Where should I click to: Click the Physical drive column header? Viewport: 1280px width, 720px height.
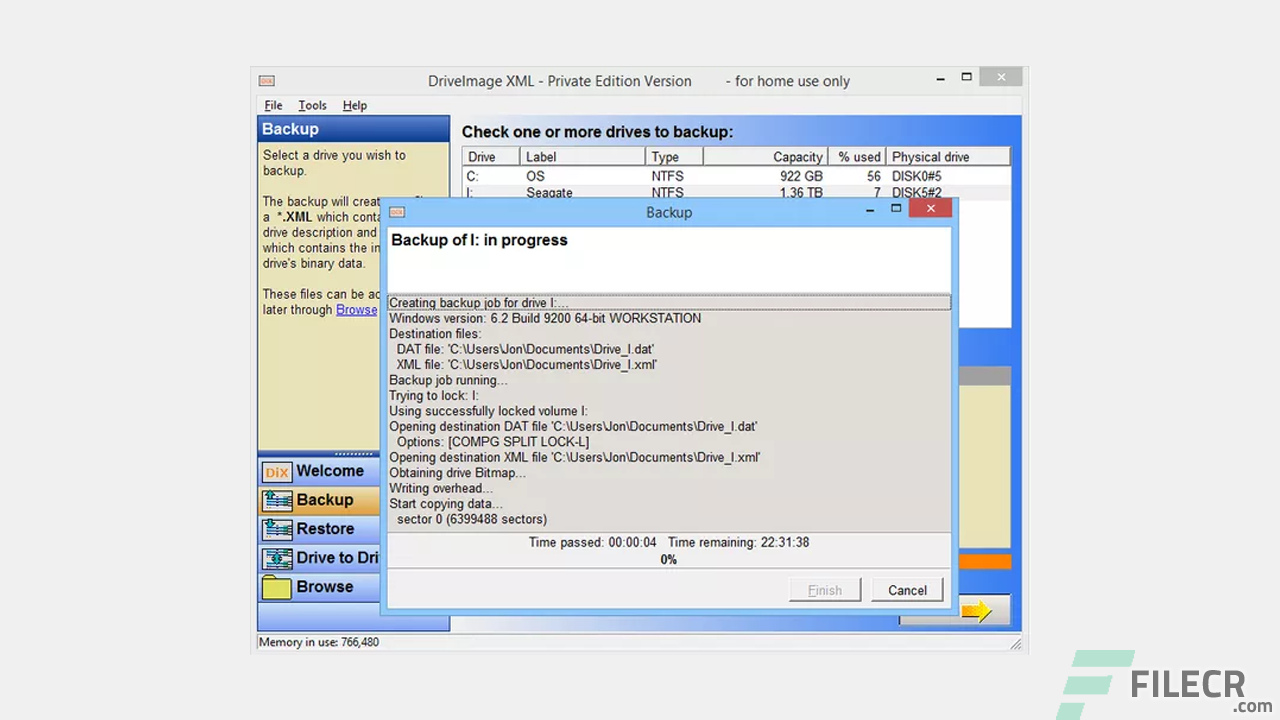947,157
